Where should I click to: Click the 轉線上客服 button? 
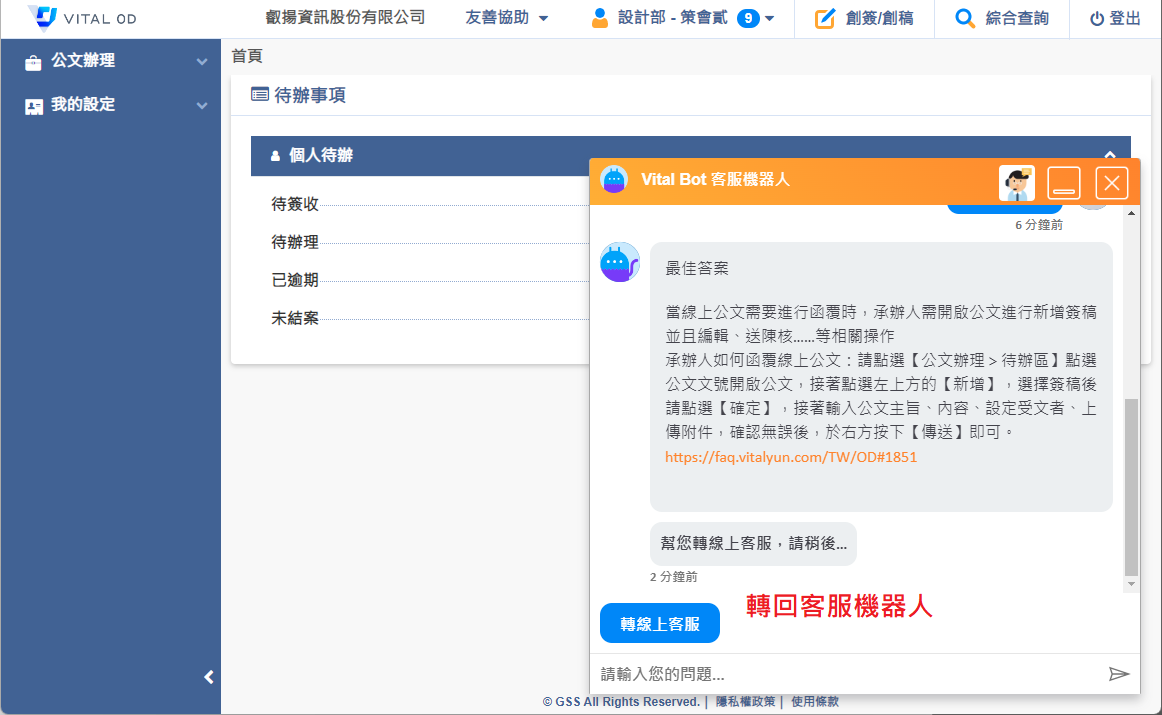click(659, 624)
